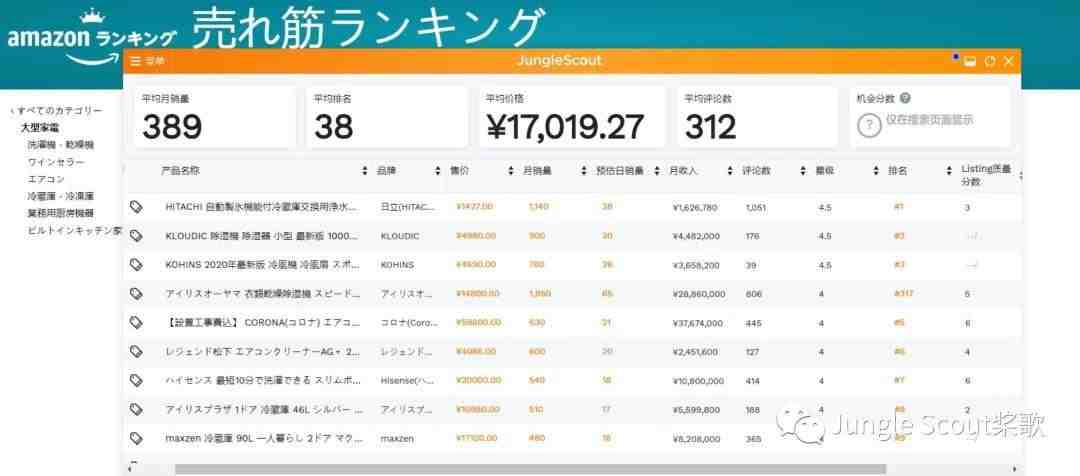Click the horizontal scrollbar of the table

(530, 469)
